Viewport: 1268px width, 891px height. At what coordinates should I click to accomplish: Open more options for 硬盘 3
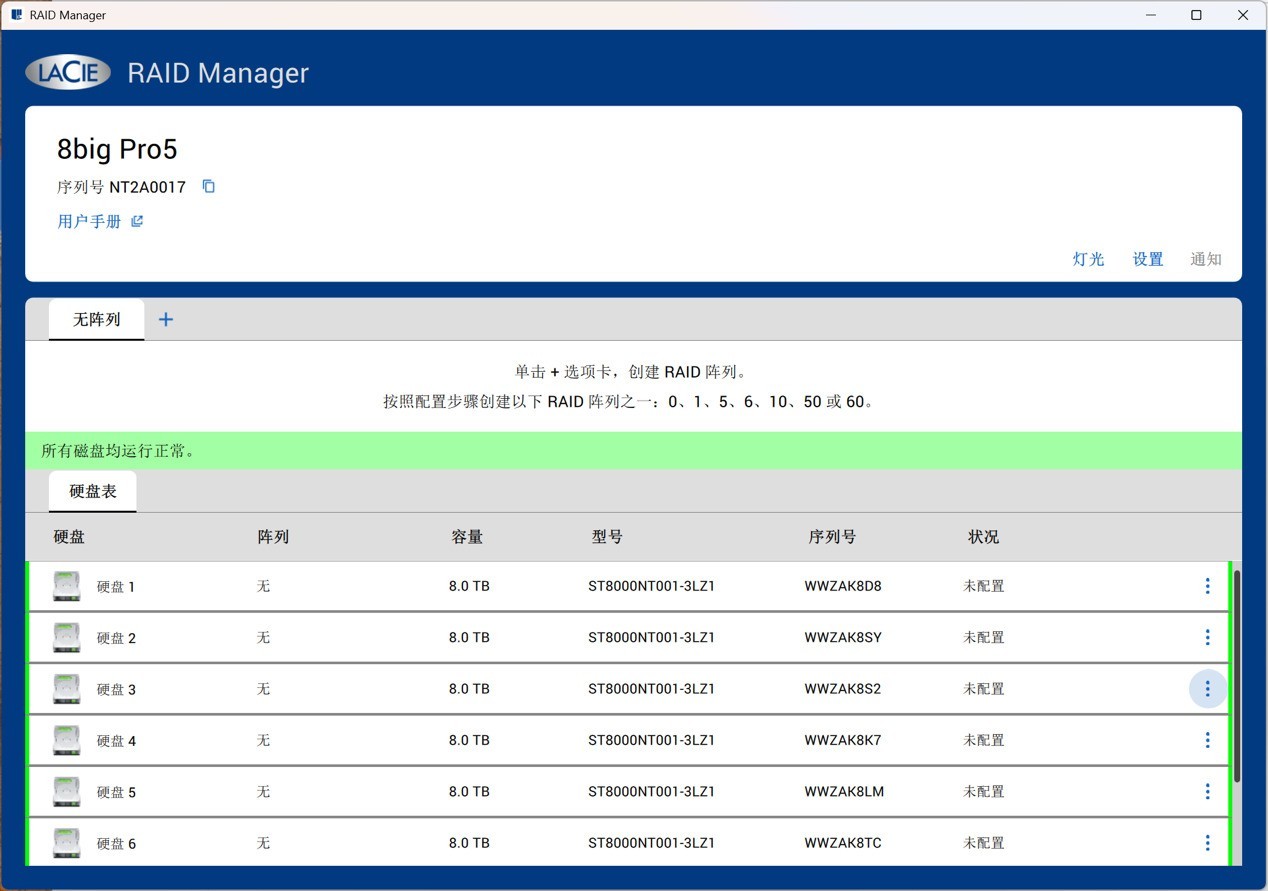coord(1207,689)
